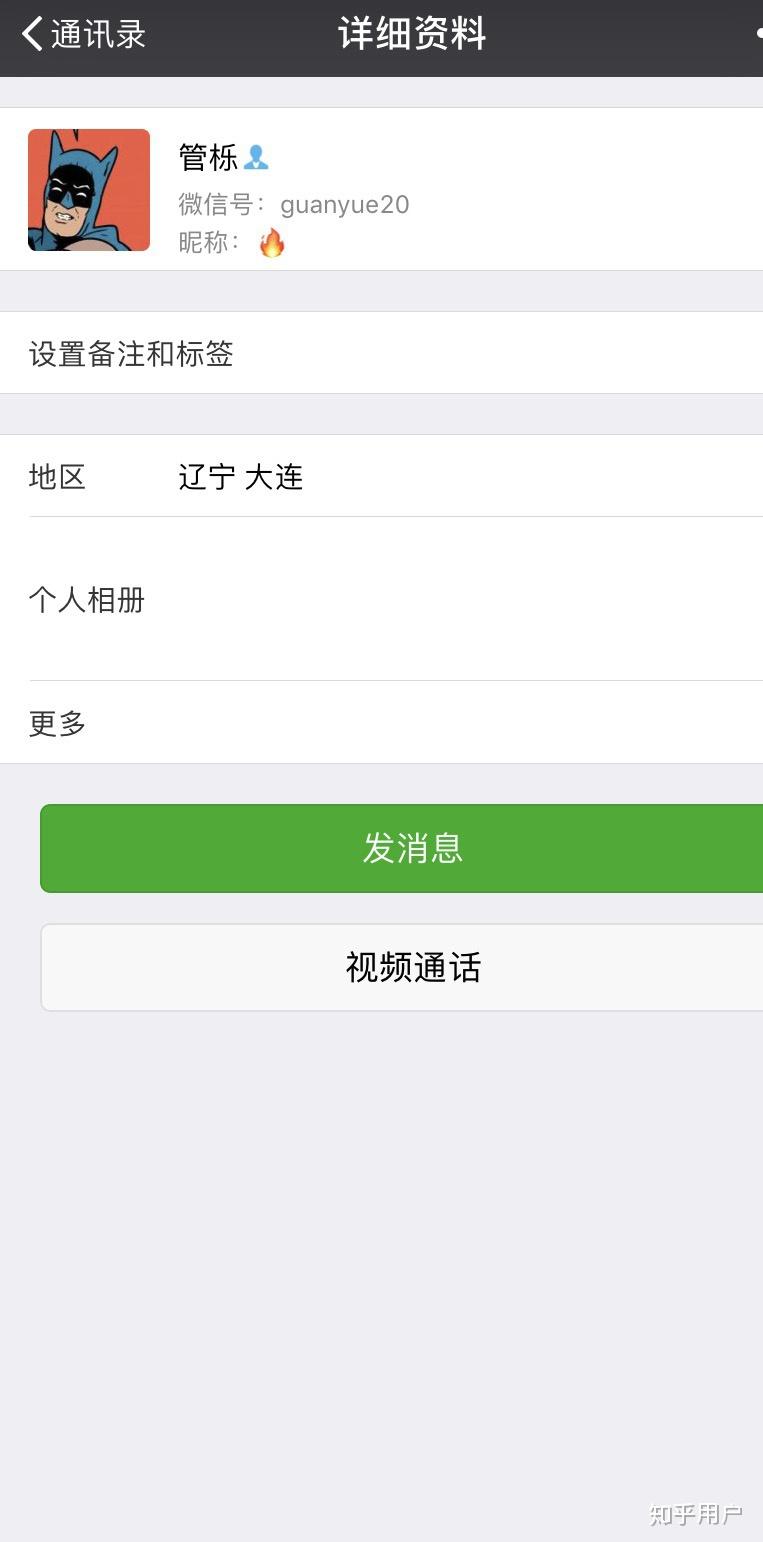Select the WeChat ID guanyue20
The width and height of the screenshot is (763, 1542).
tap(345, 204)
